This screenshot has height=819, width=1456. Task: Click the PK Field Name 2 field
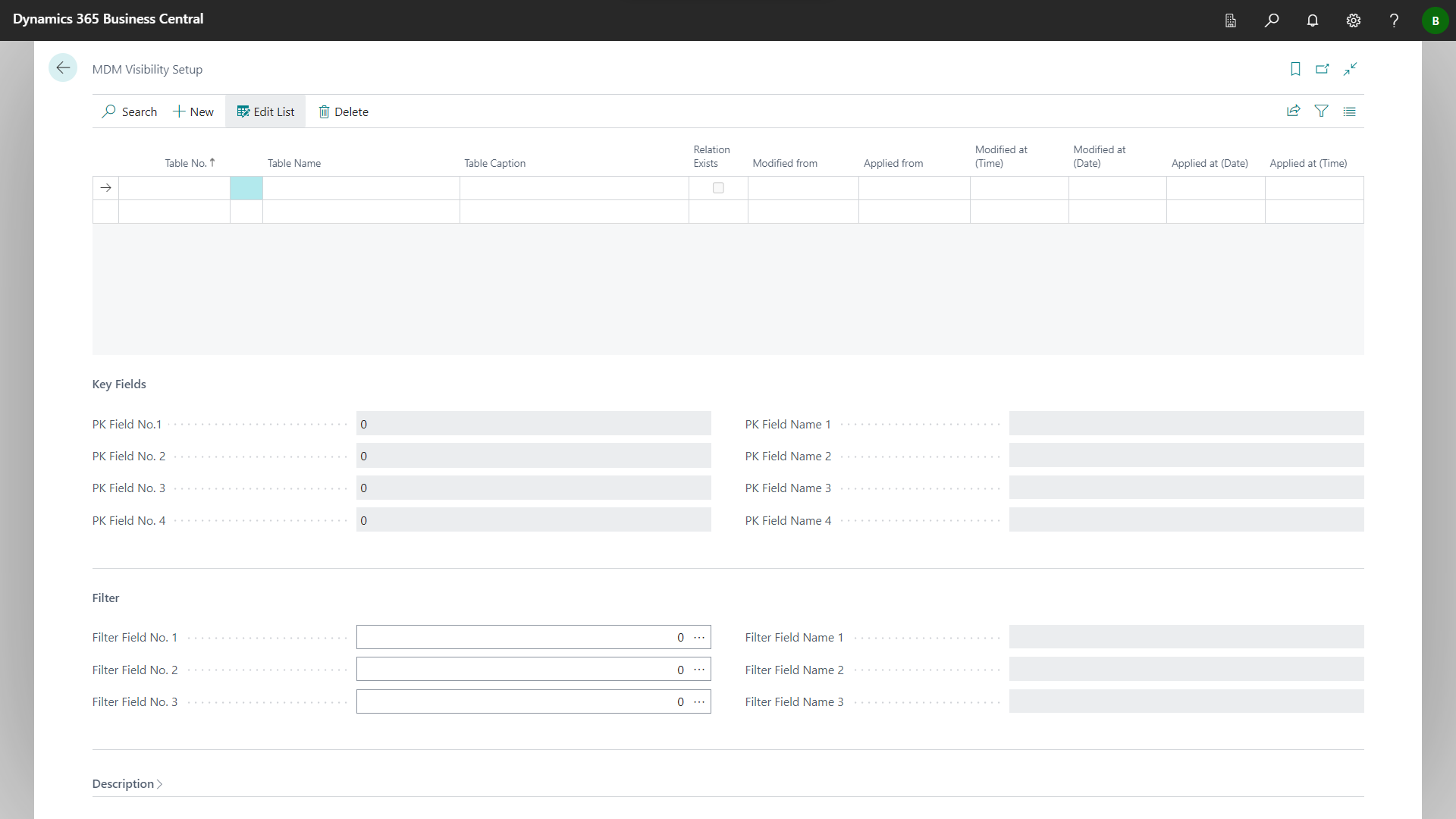[x=1186, y=456]
